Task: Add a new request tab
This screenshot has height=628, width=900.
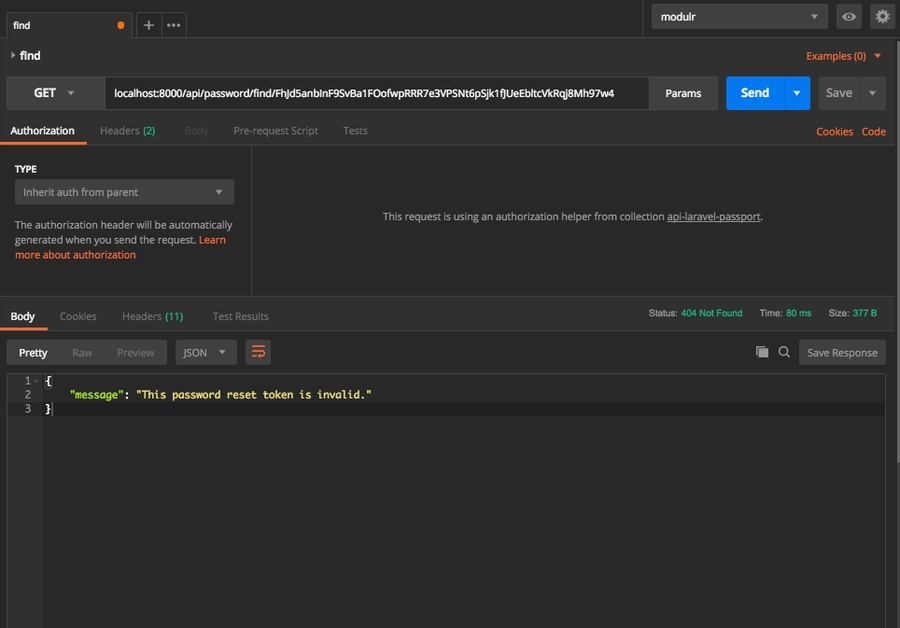Action: click(x=149, y=25)
